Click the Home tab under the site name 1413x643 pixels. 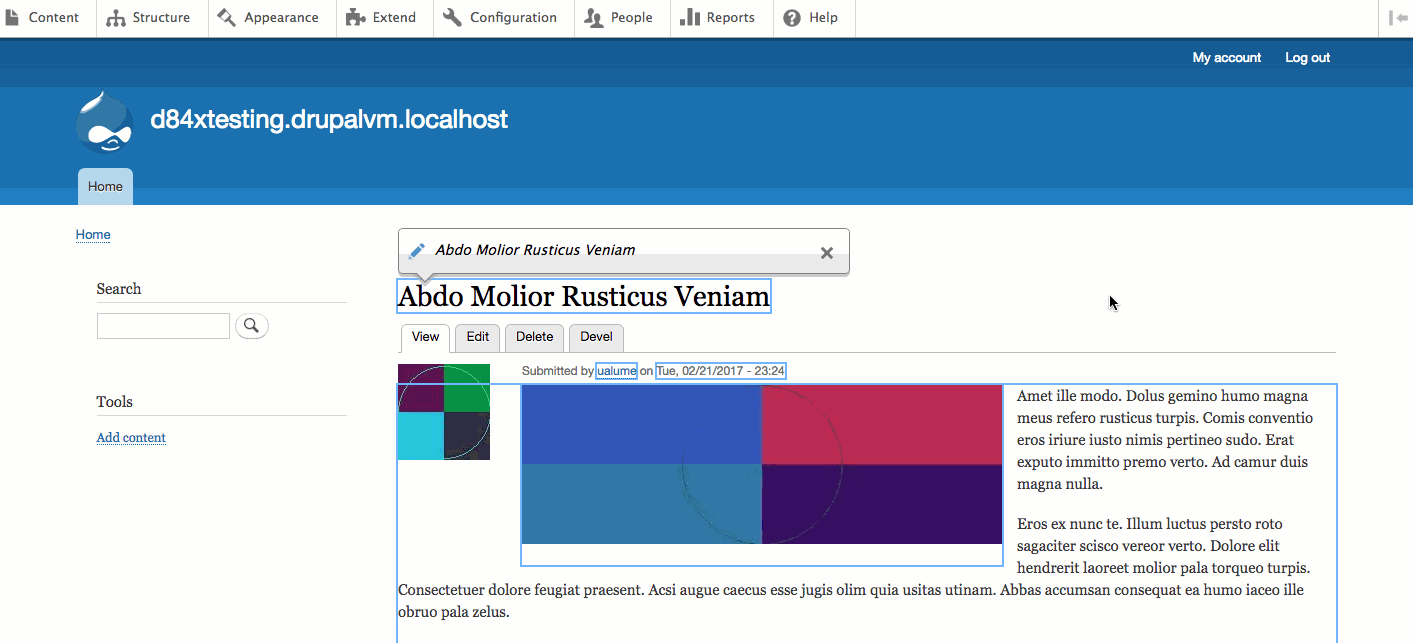tap(105, 186)
